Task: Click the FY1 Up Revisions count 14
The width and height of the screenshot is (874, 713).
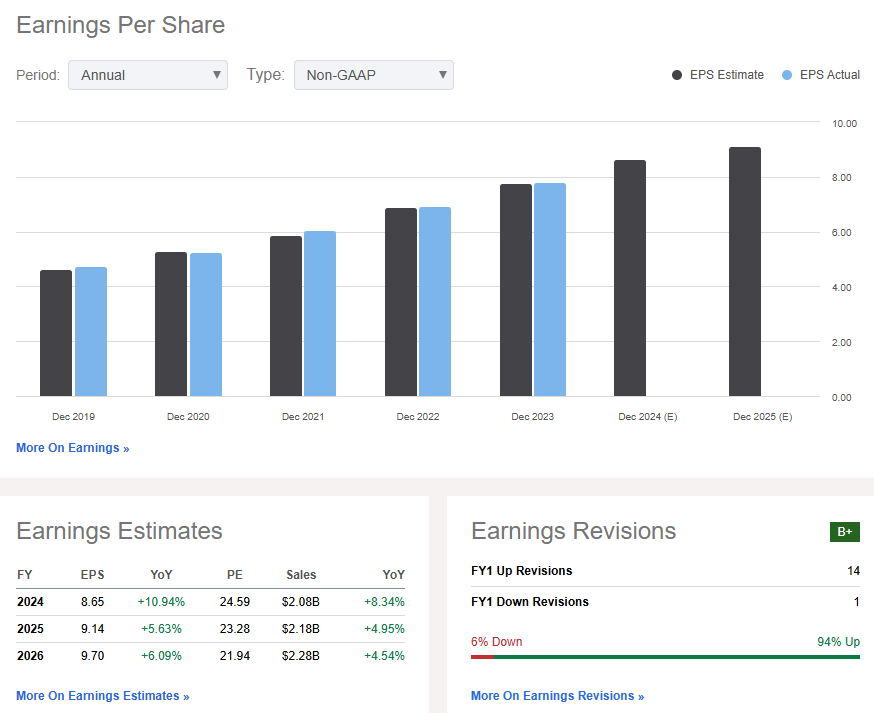Action: tap(854, 570)
